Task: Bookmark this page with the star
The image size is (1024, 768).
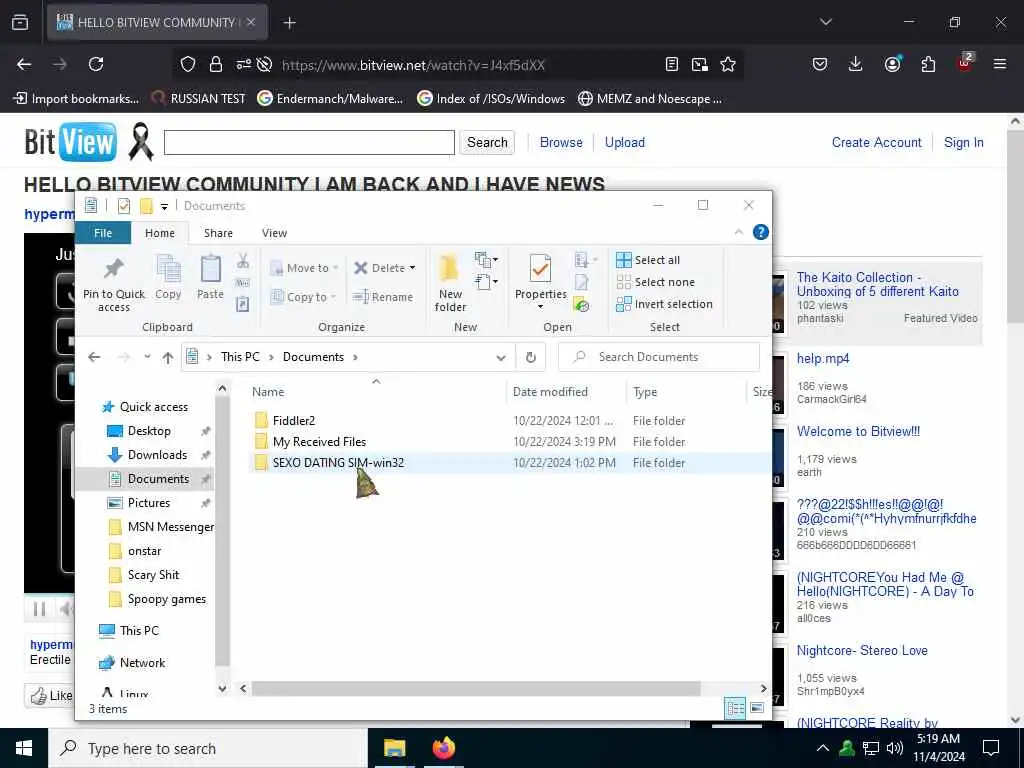Action: point(728,64)
